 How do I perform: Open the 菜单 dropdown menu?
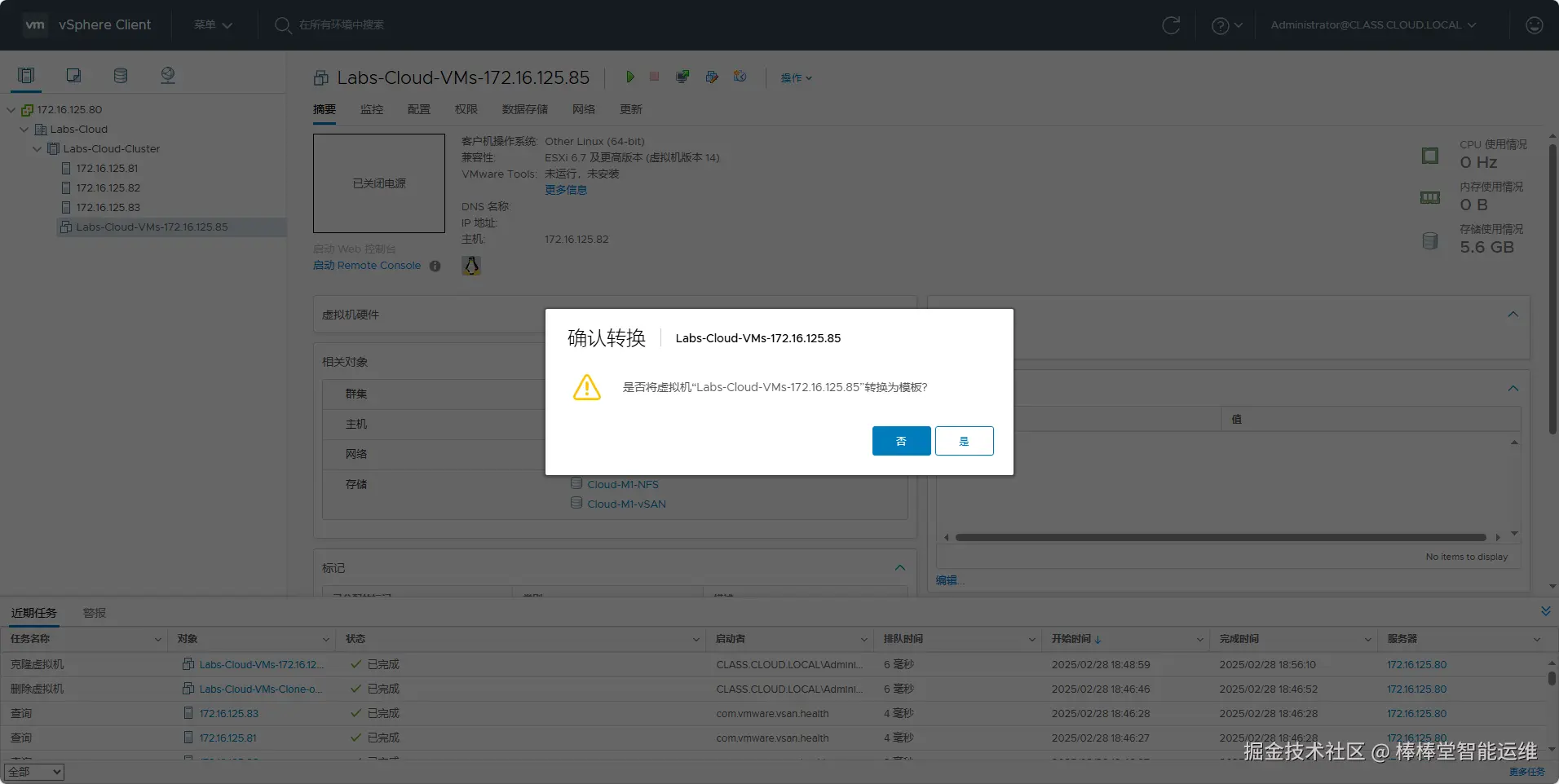coord(213,25)
